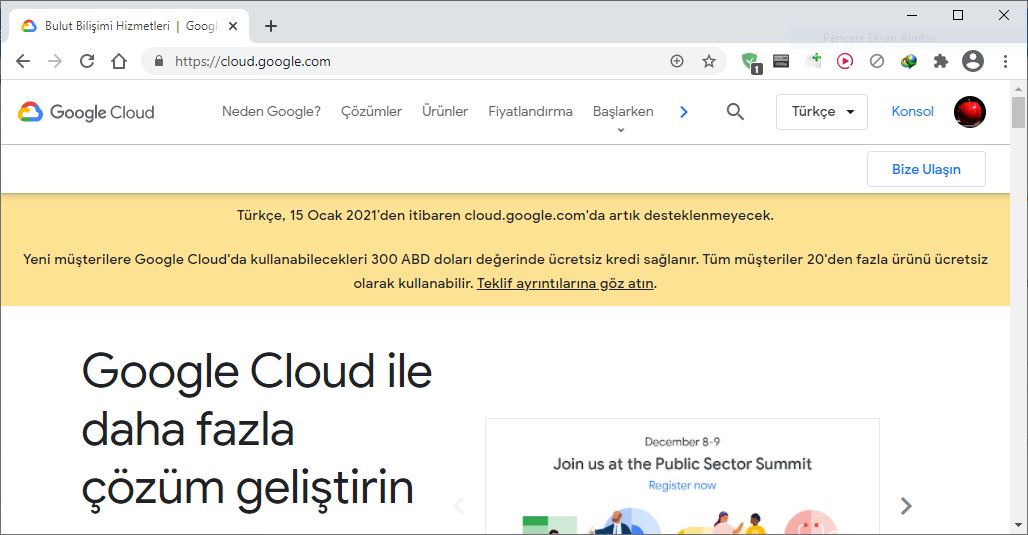The width and height of the screenshot is (1028, 535).
Task: Click Register now for the summit
Action: [682, 485]
